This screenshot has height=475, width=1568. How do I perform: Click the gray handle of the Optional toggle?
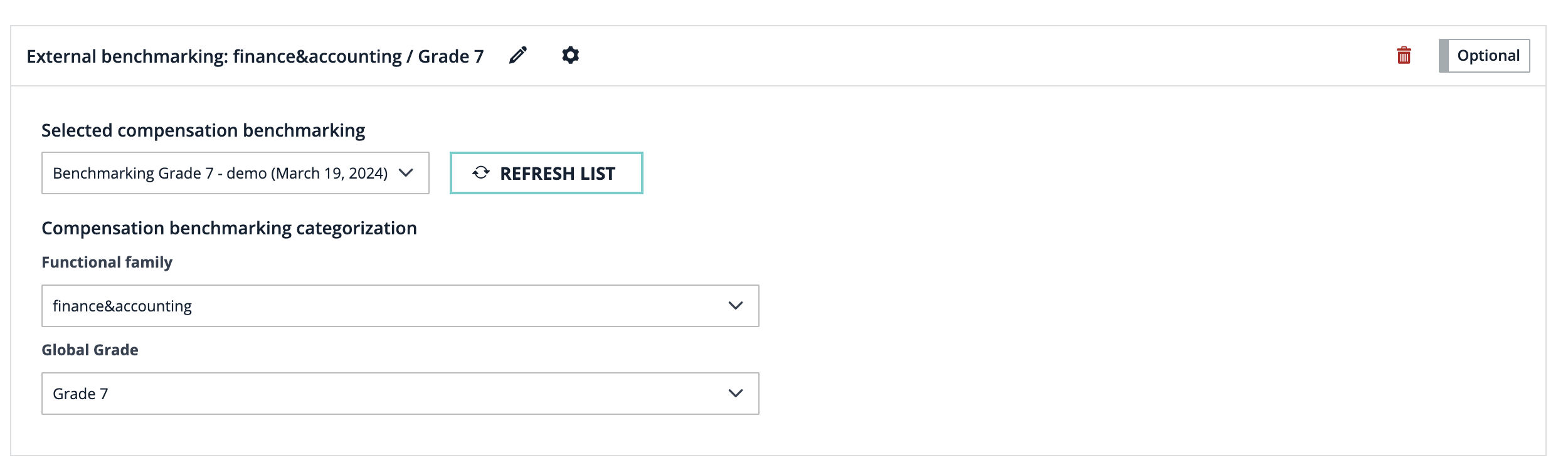click(1444, 56)
